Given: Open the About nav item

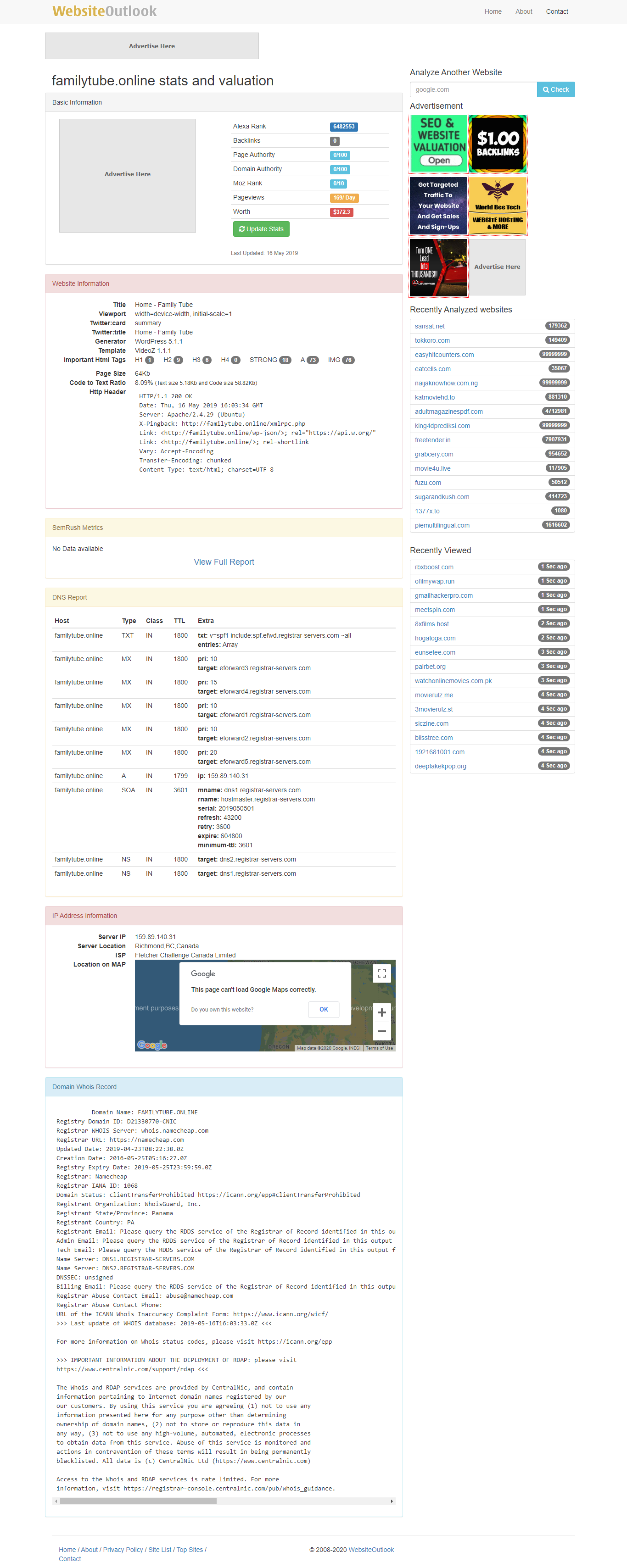Looking at the screenshot, I should (523, 11).
